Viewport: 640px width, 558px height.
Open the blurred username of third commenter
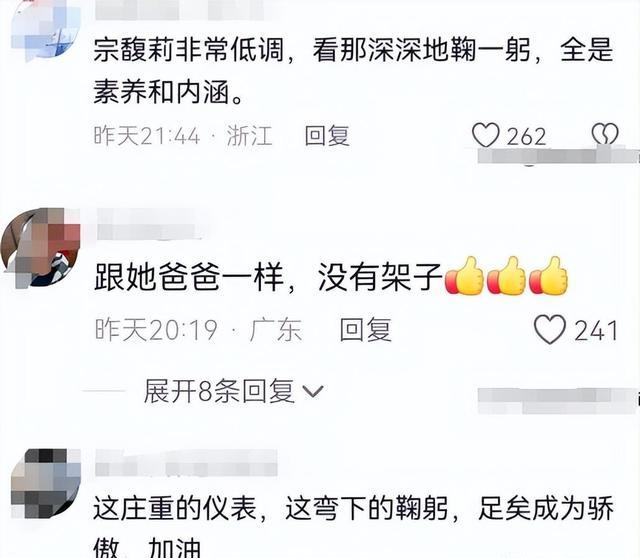186,462
